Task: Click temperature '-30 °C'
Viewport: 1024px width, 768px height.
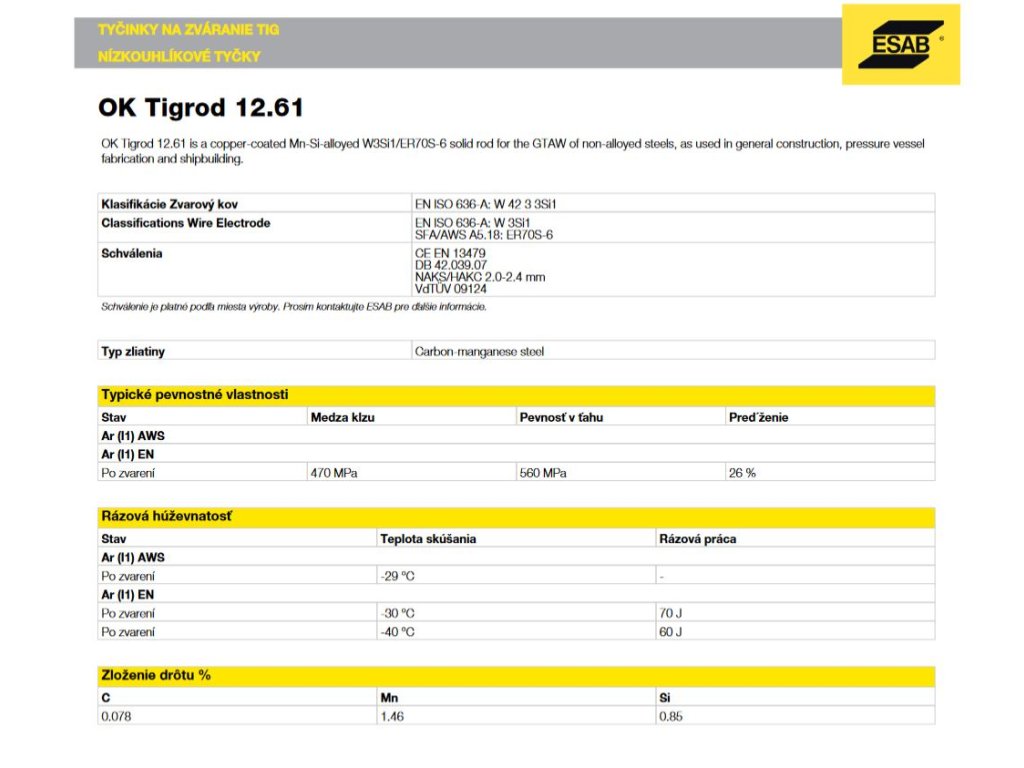Action: [397, 613]
